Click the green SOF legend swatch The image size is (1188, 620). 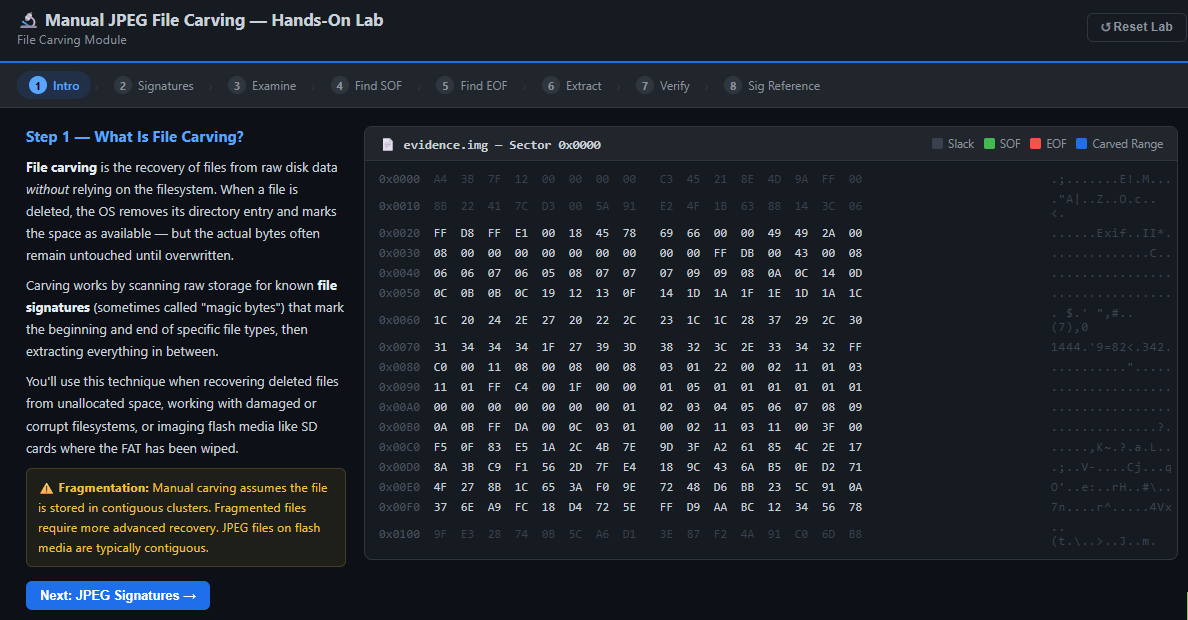(x=990, y=144)
